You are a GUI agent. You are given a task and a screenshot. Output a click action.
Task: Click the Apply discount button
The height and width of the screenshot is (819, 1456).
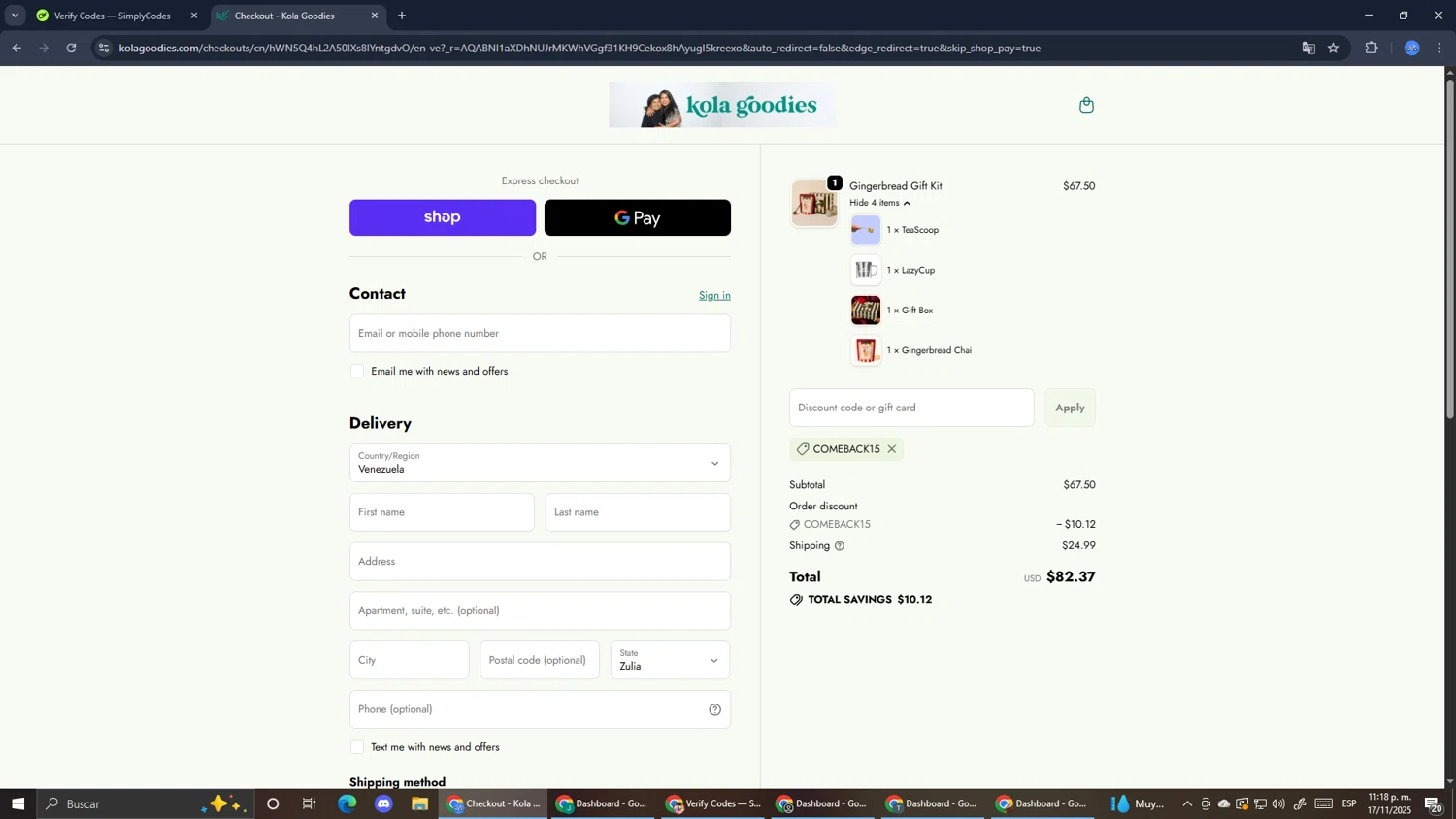pos(1070,408)
